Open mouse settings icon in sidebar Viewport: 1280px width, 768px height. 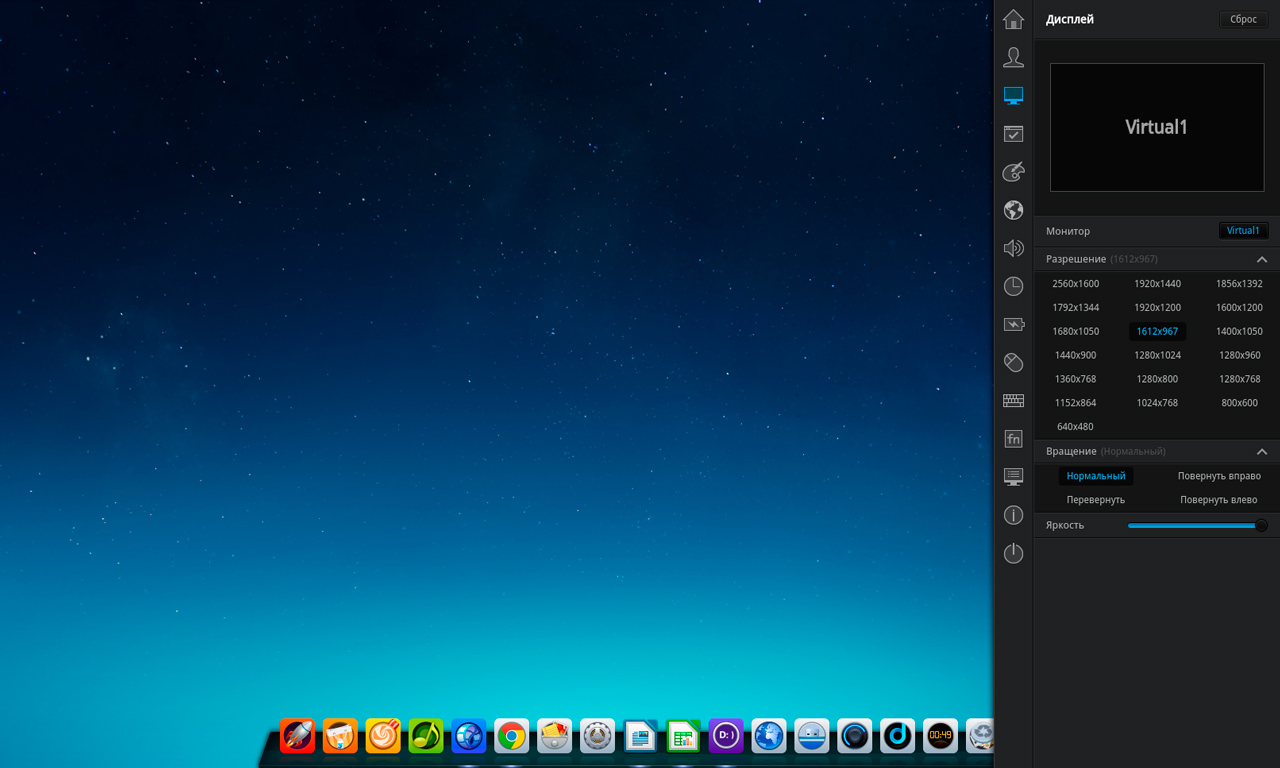pos(1013,362)
